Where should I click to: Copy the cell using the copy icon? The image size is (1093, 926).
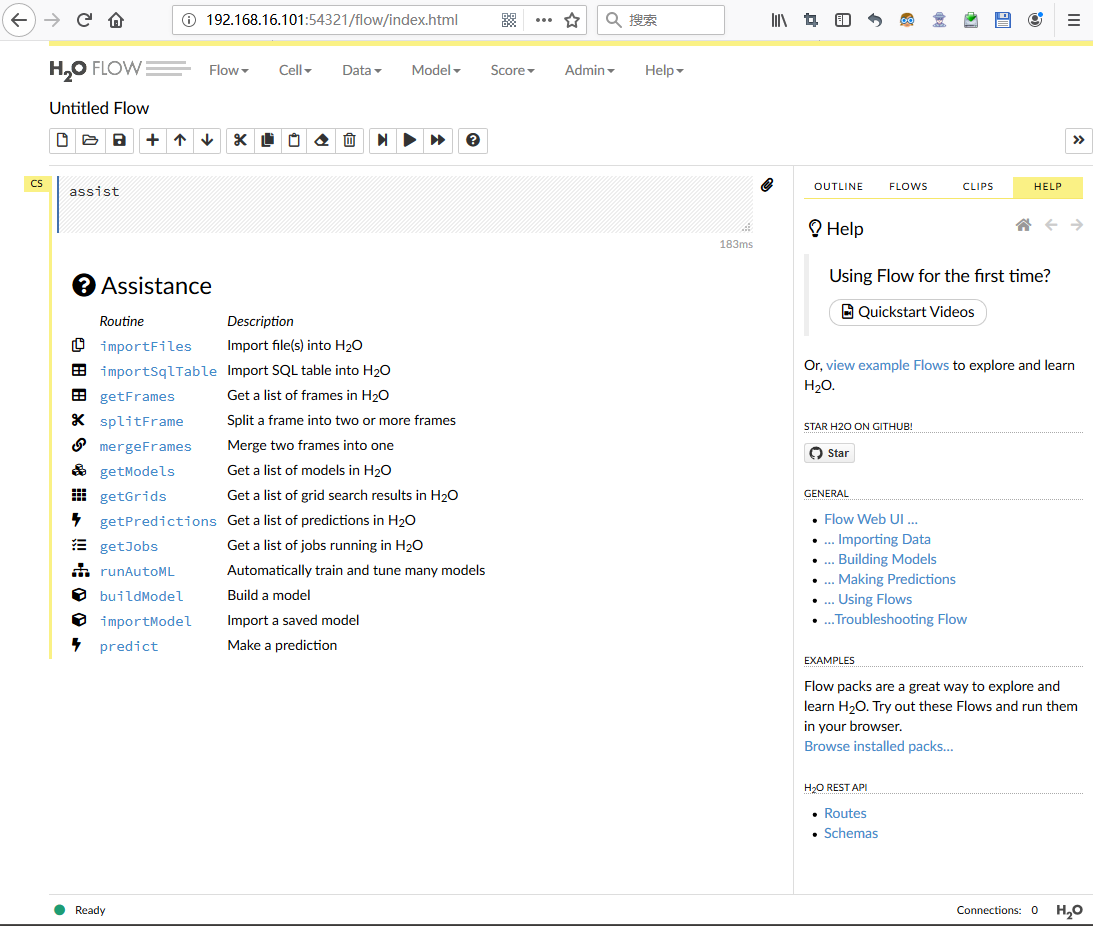click(x=267, y=140)
